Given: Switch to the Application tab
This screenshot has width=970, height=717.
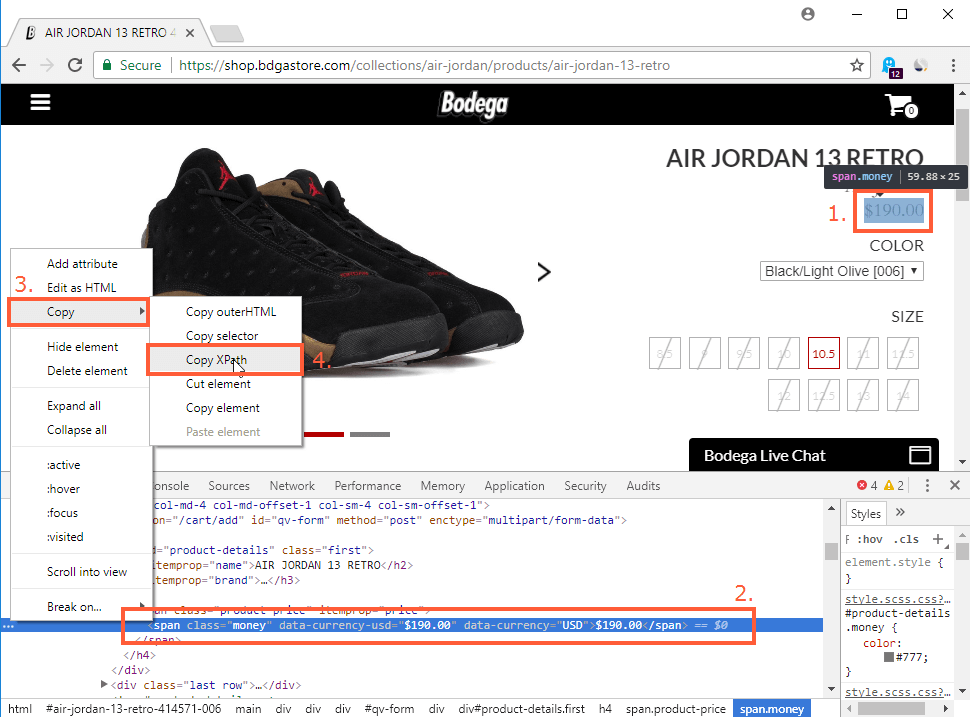Looking at the screenshot, I should click(x=514, y=486).
